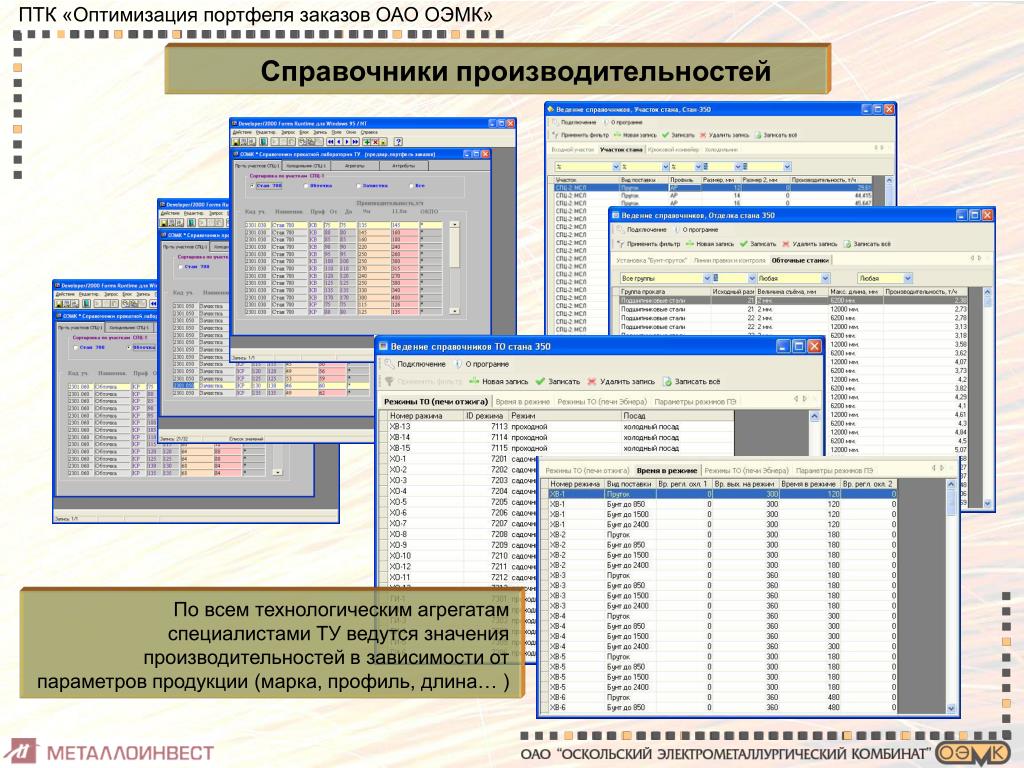This screenshot has width=1024, height=768.
Task: Click Удалить запись in the Участок стана window
Action: click(725, 135)
